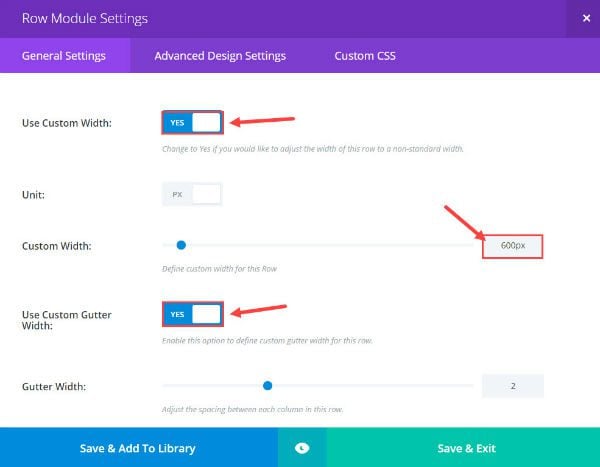Click Save & Add To Library button
Image resolution: width=600 pixels, height=467 pixels.
(139, 447)
